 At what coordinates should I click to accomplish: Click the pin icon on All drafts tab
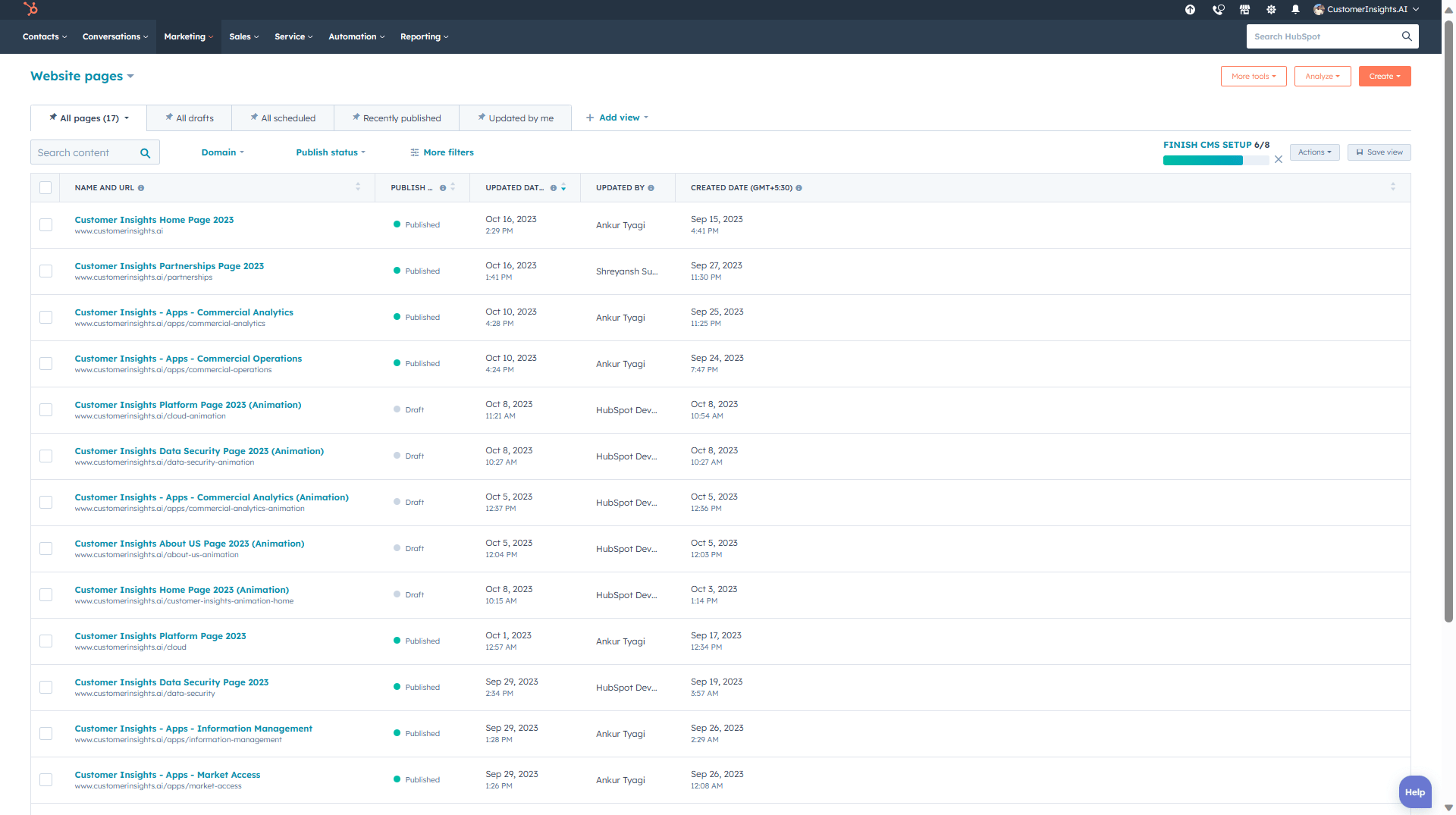(169, 118)
